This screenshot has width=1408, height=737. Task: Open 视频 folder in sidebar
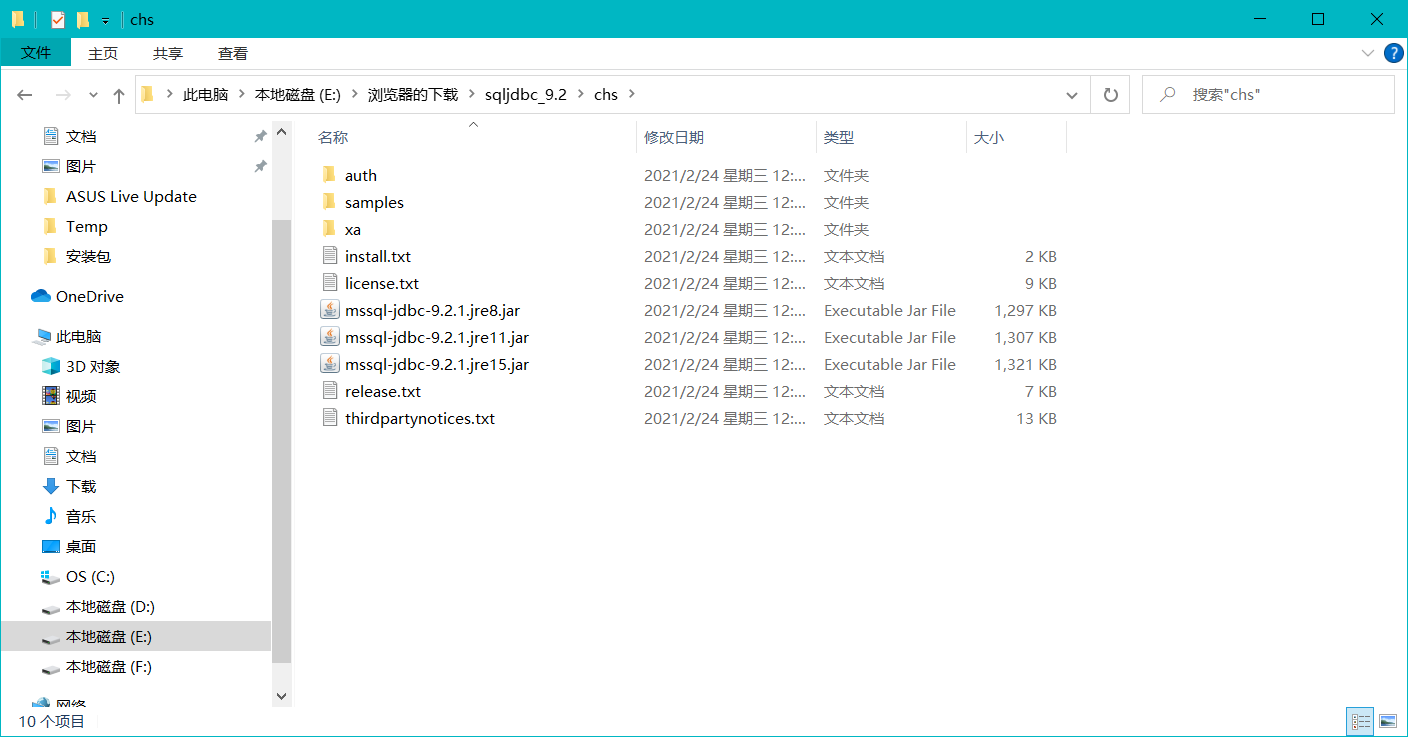coord(69,396)
